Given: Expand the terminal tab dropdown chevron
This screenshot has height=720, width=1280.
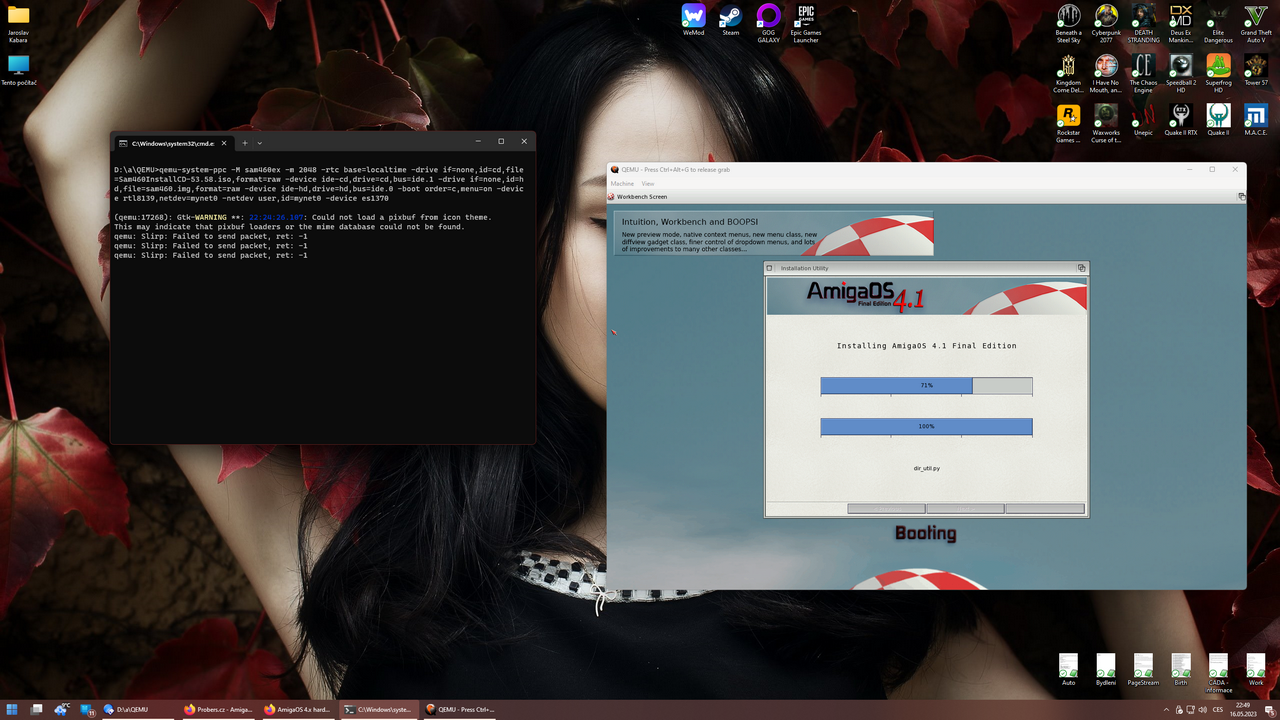Looking at the screenshot, I should [259, 143].
